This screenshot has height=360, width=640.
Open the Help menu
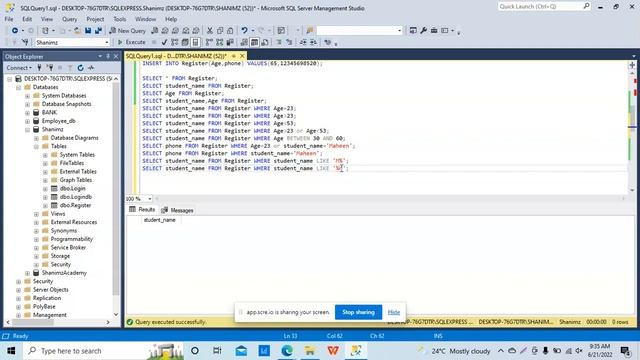(171, 19)
